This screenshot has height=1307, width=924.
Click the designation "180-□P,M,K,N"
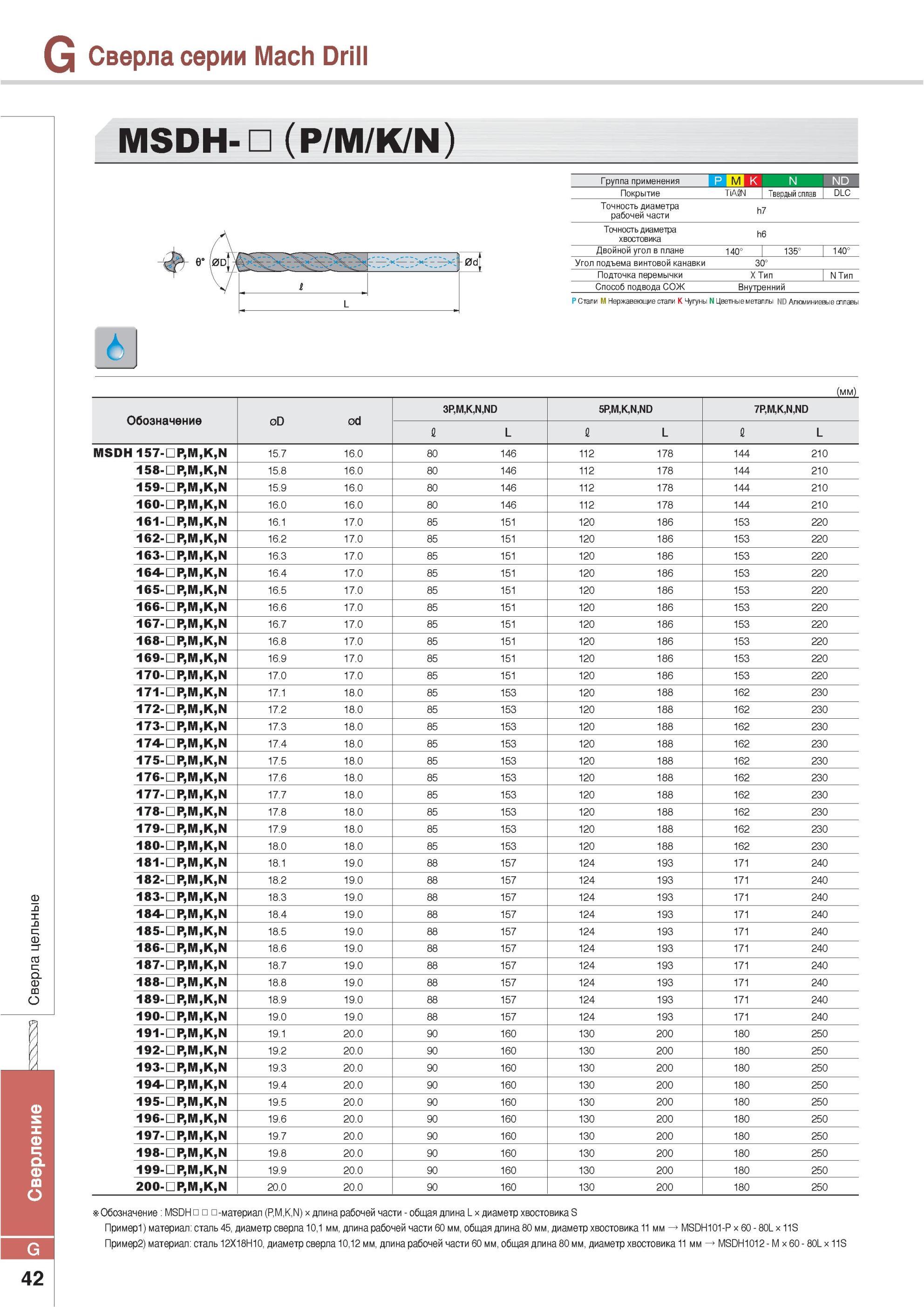(182, 846)
